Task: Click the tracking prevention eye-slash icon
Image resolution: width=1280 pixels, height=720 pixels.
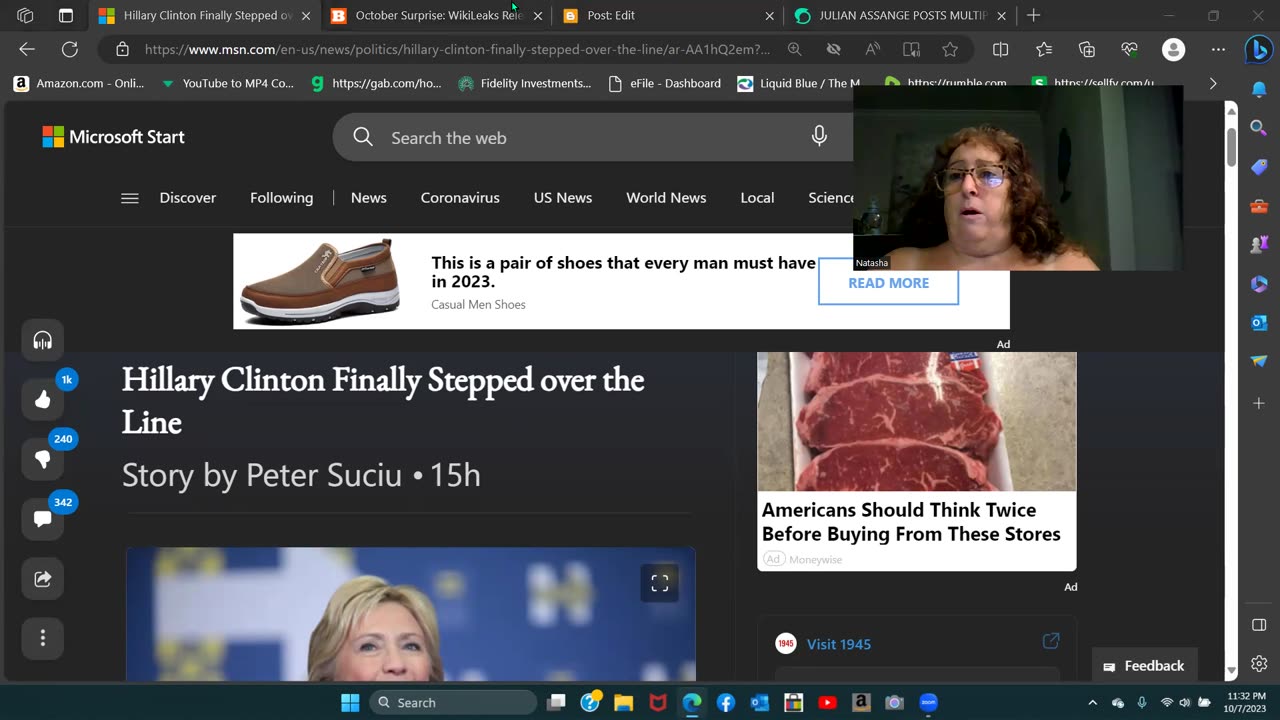Action: [x=833, y=49]
